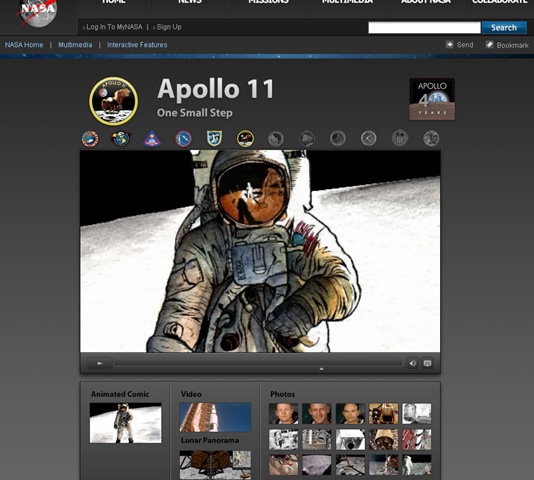The image size is (534, 480).
Task: Open Interactive Features breadcrumb link
Action: pyautogui.click(x=137, y=45)
